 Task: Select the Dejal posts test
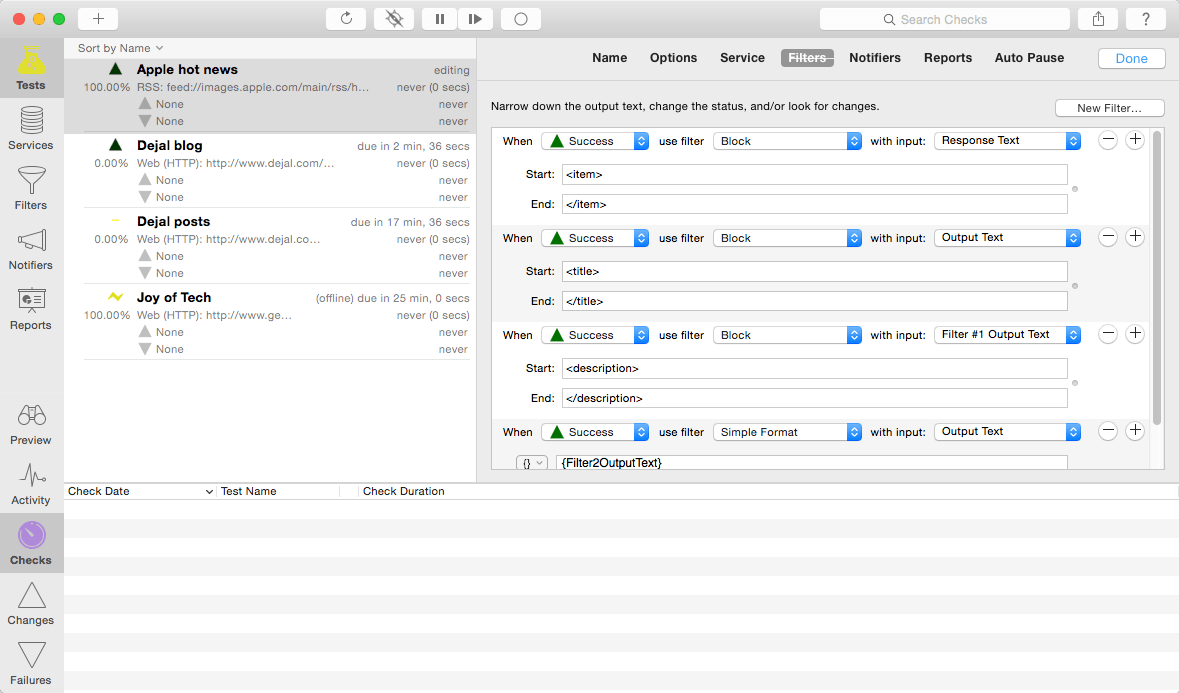point(271,247)
